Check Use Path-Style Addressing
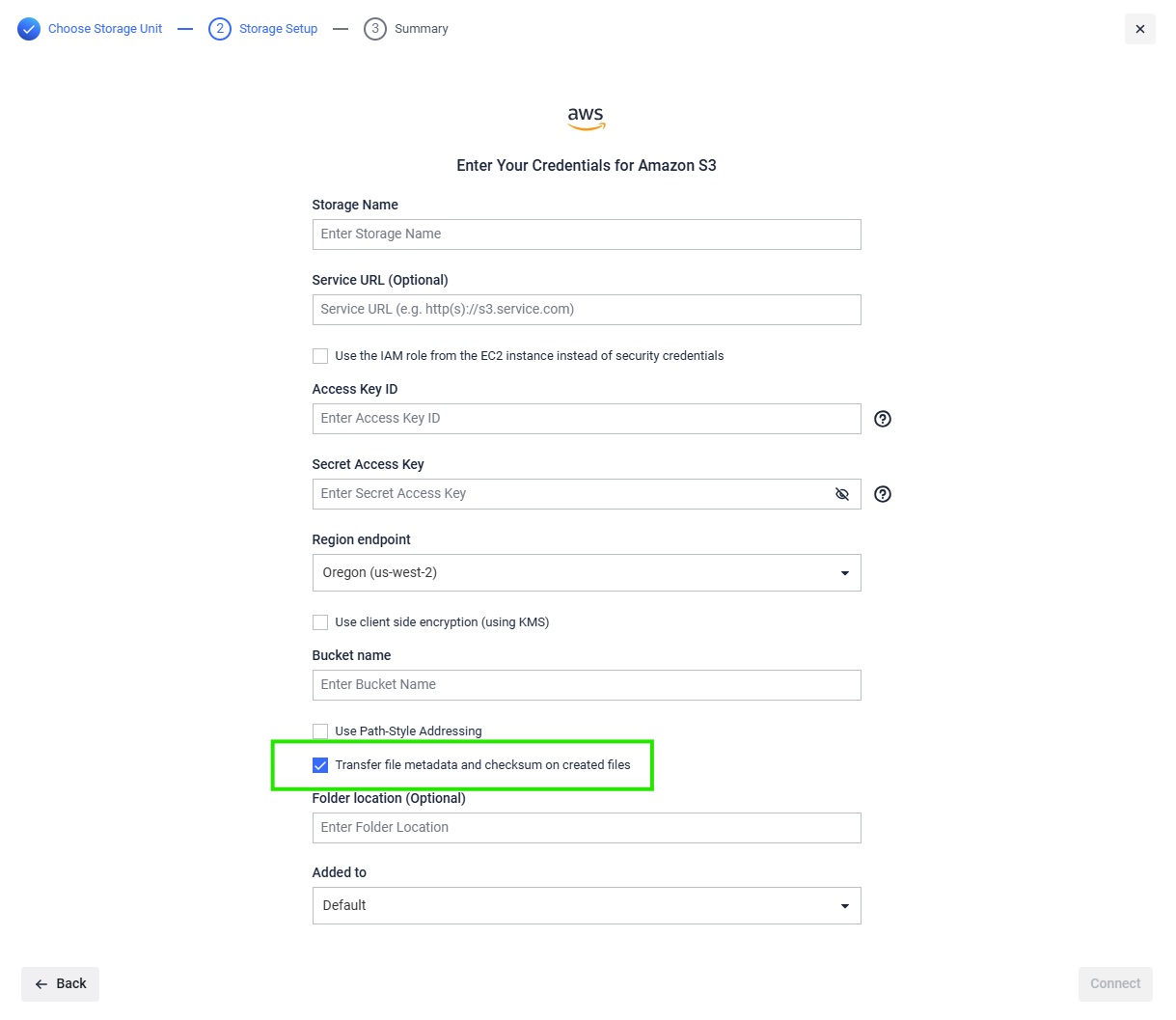 pos(320,731)
